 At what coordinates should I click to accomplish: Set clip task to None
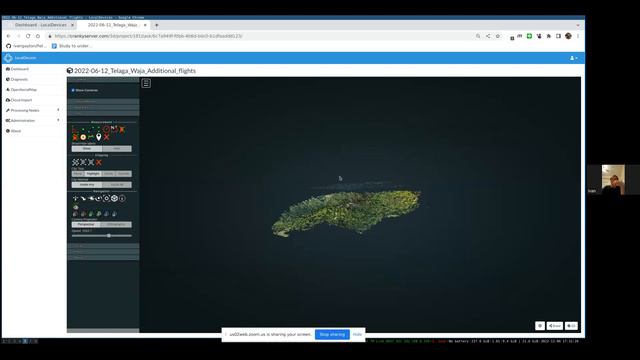(78, 173)
